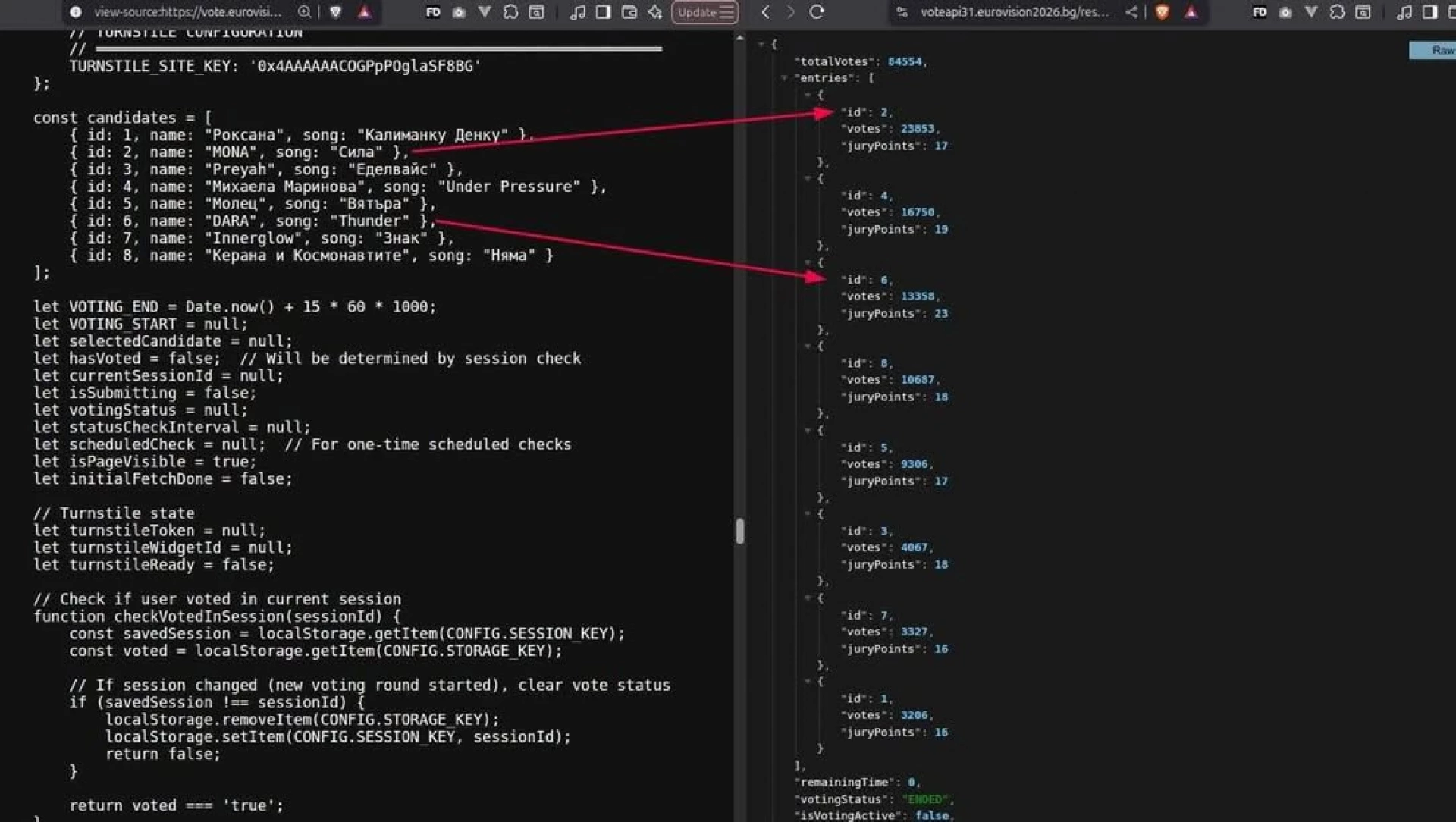Click the share icon in right address bar

[1131, 12]
